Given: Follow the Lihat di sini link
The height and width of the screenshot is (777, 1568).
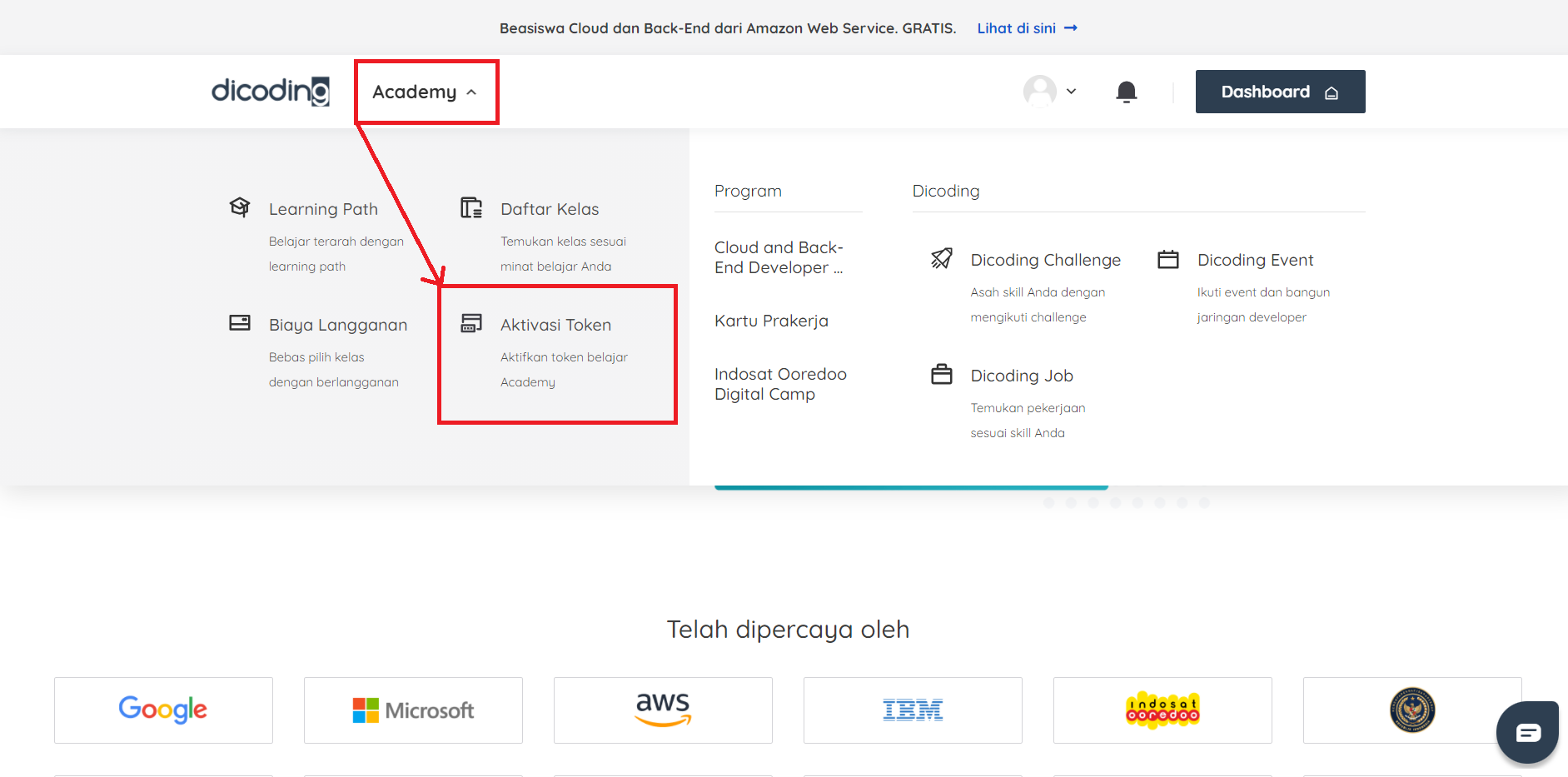Looking at the screenshot, I should [1018, 27].
